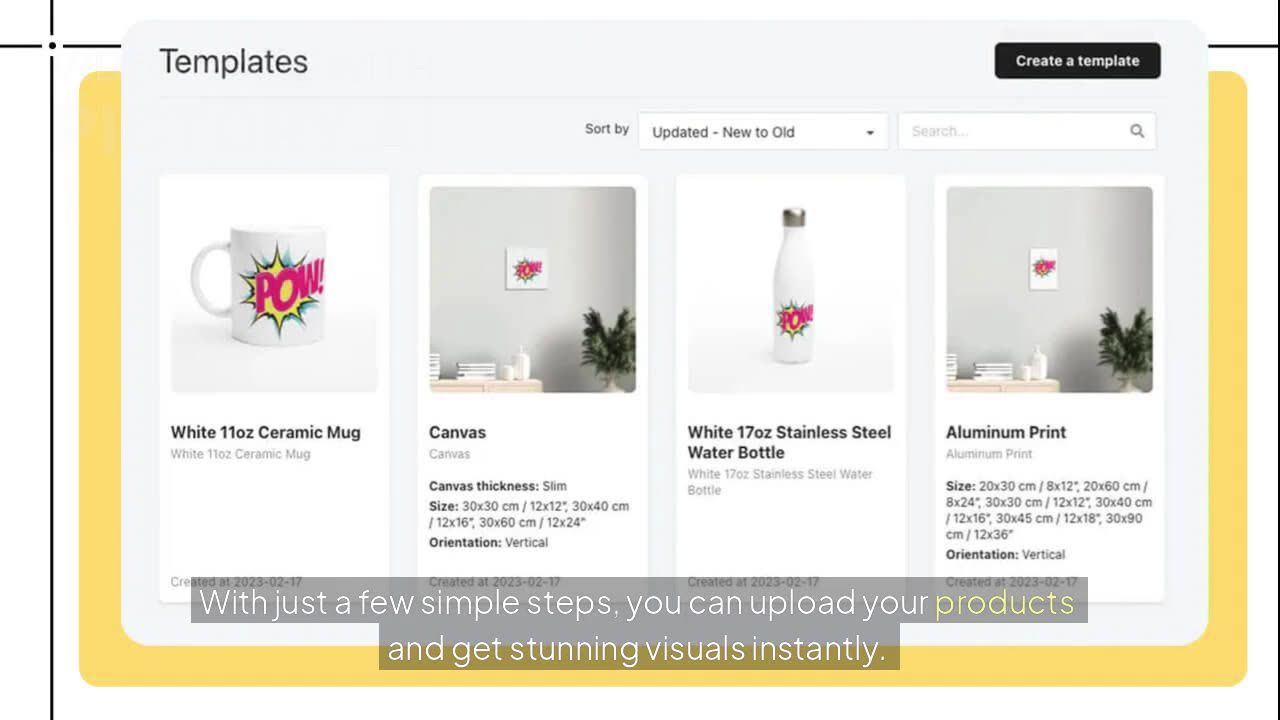The image size is (1280, 720).
Task: Open the Canvas template preview image
Action: [532, 289]
